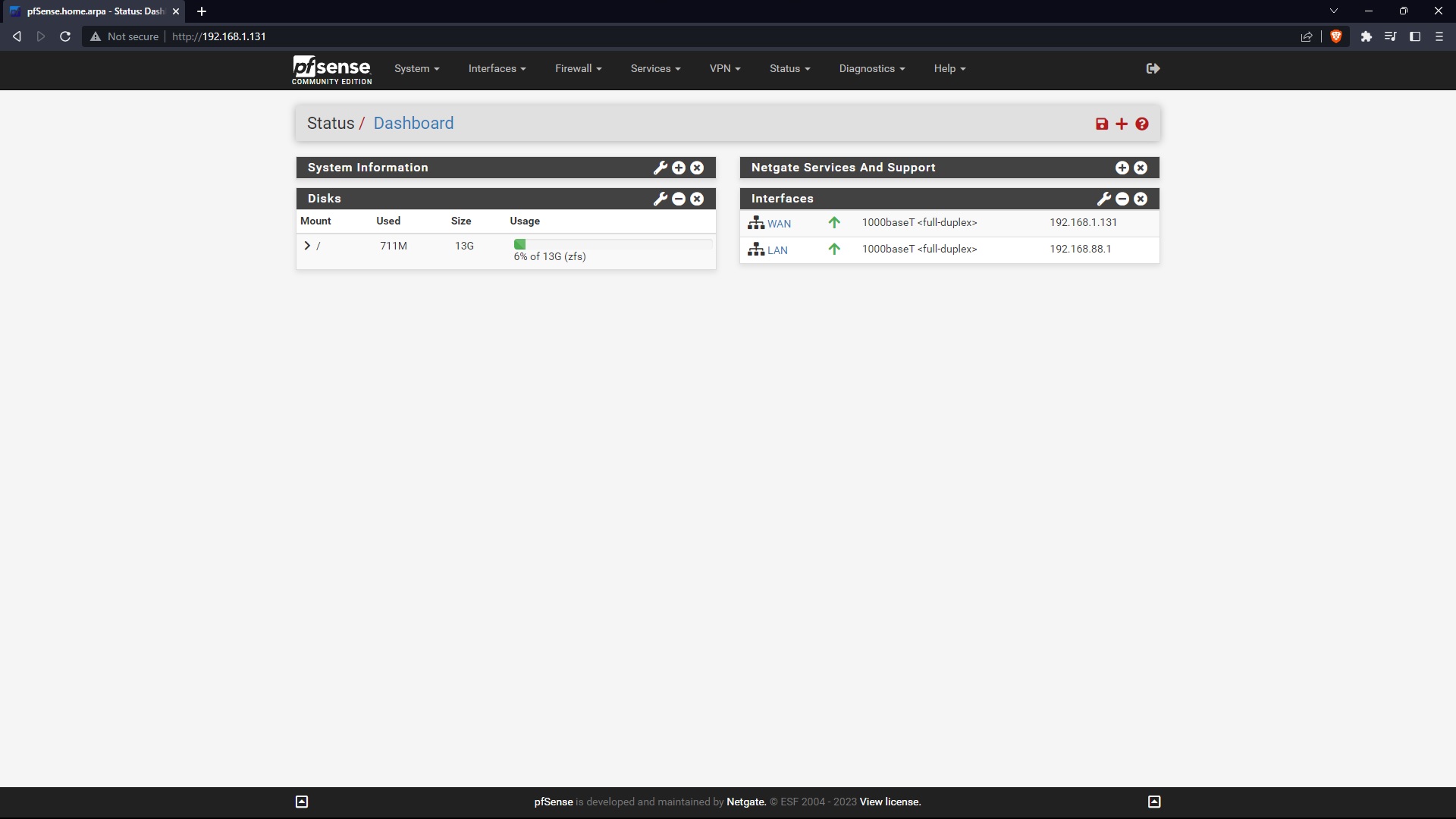1456x819 pixels.
Task: Click the pfSense Community Edition logo
Action: (331, 70)
